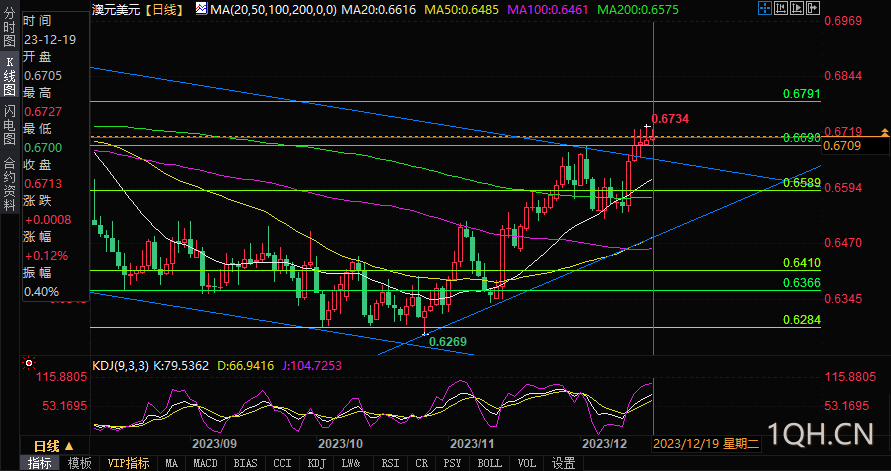891x471 pixels.
Task: Click the MA indicator chart icon
Action: 201,9
